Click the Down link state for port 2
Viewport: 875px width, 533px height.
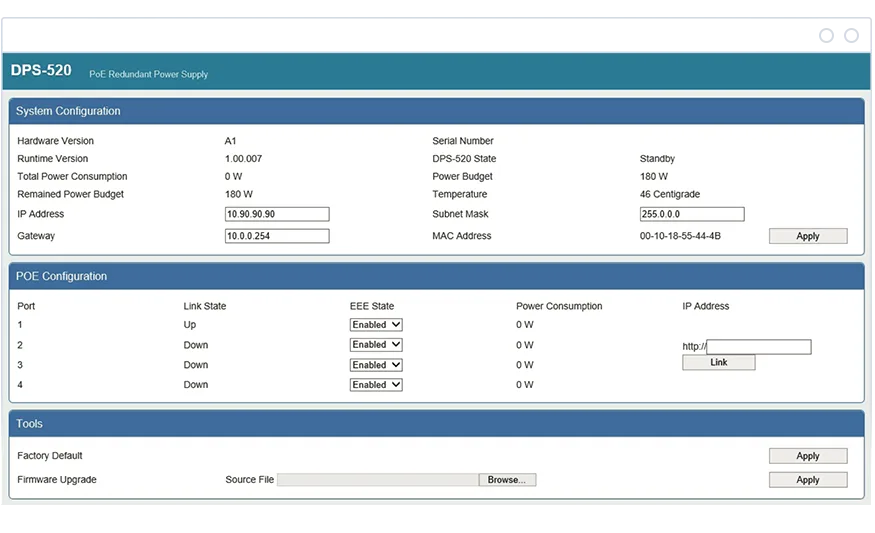pos(196,345)
